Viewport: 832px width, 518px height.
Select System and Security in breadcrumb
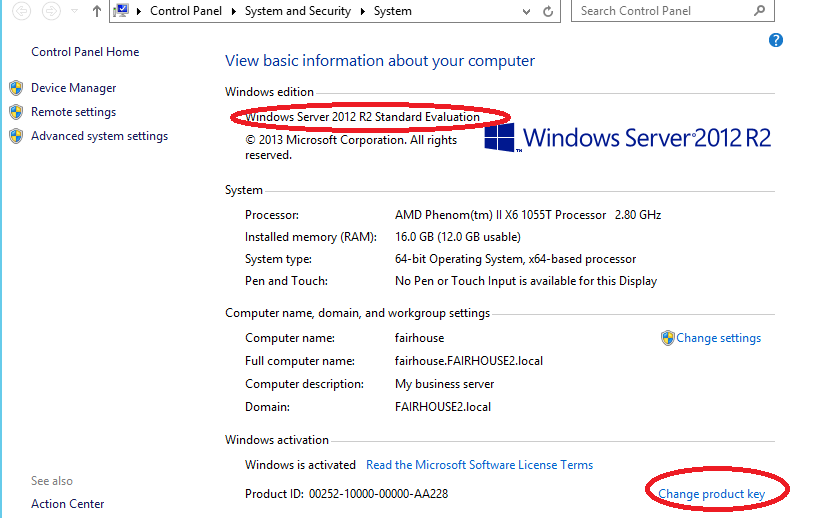[x=298, y=11]
